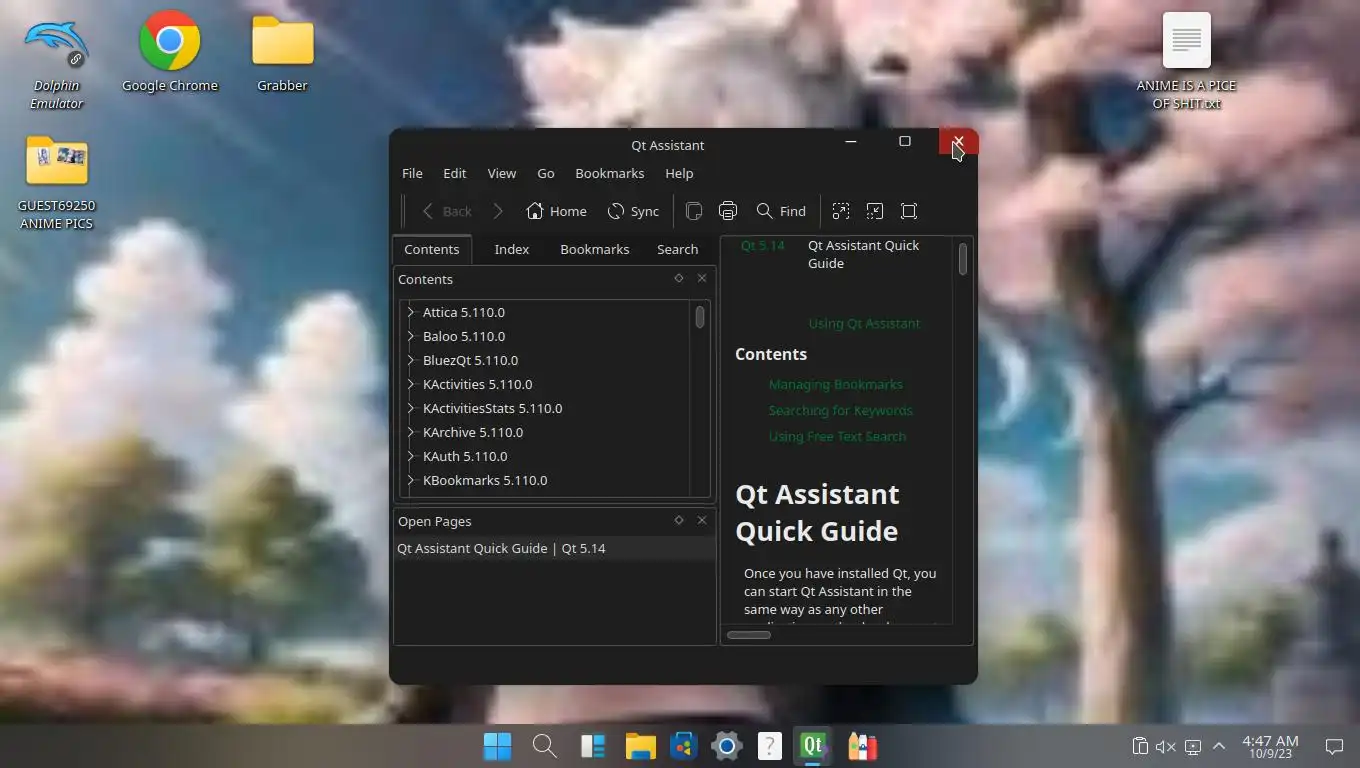Follow the Searching for Keywords link
1360x768 pixels.
(x=841, y=410)
